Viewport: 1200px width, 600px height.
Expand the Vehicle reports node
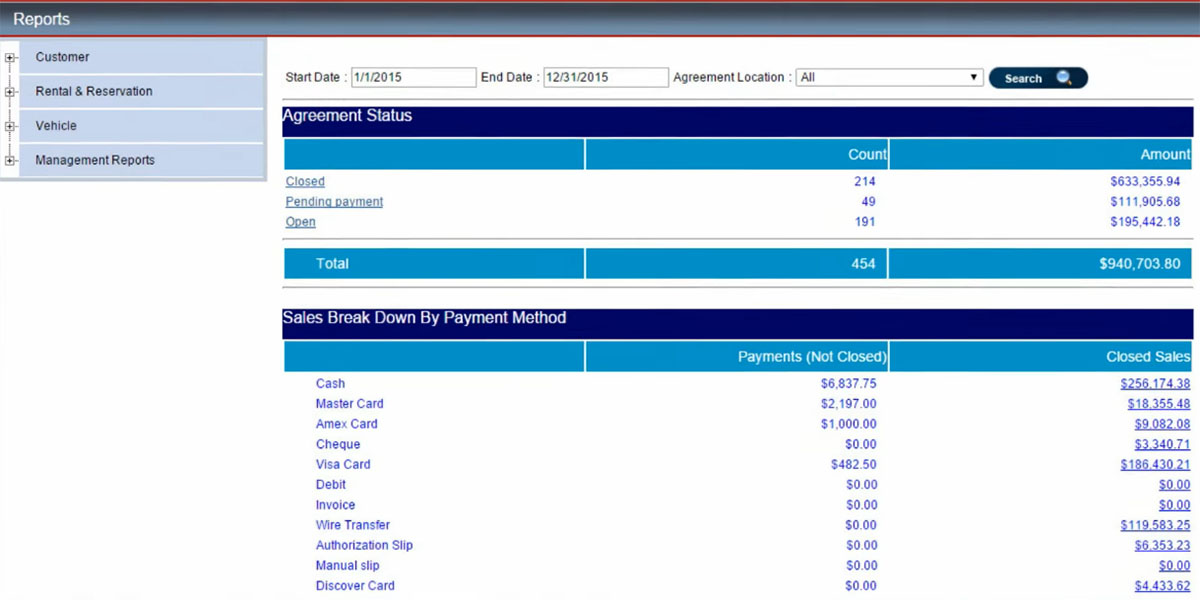point(10,127)
